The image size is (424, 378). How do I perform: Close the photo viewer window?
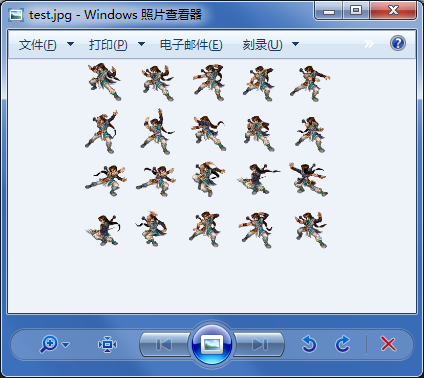tap(393, 11)
